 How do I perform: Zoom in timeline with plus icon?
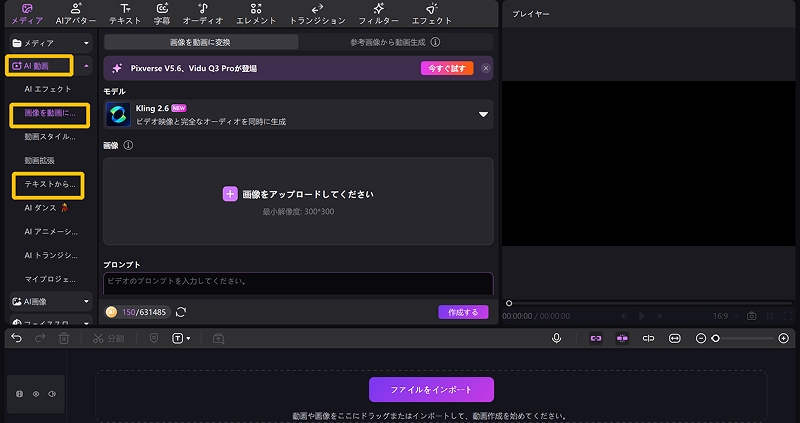[784, 338]
